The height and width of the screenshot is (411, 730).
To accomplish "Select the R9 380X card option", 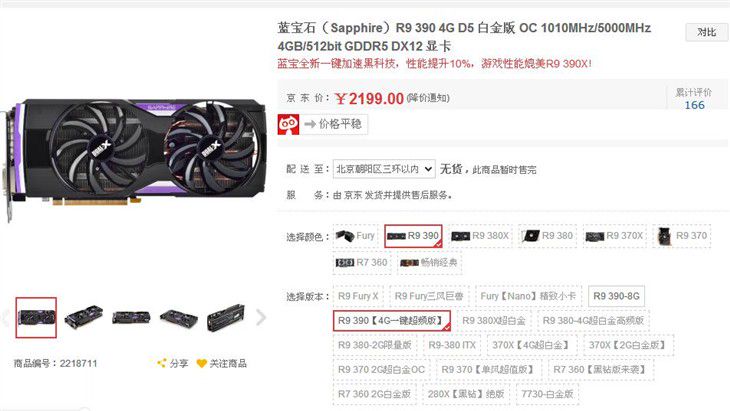I will (x=480, y=236).
